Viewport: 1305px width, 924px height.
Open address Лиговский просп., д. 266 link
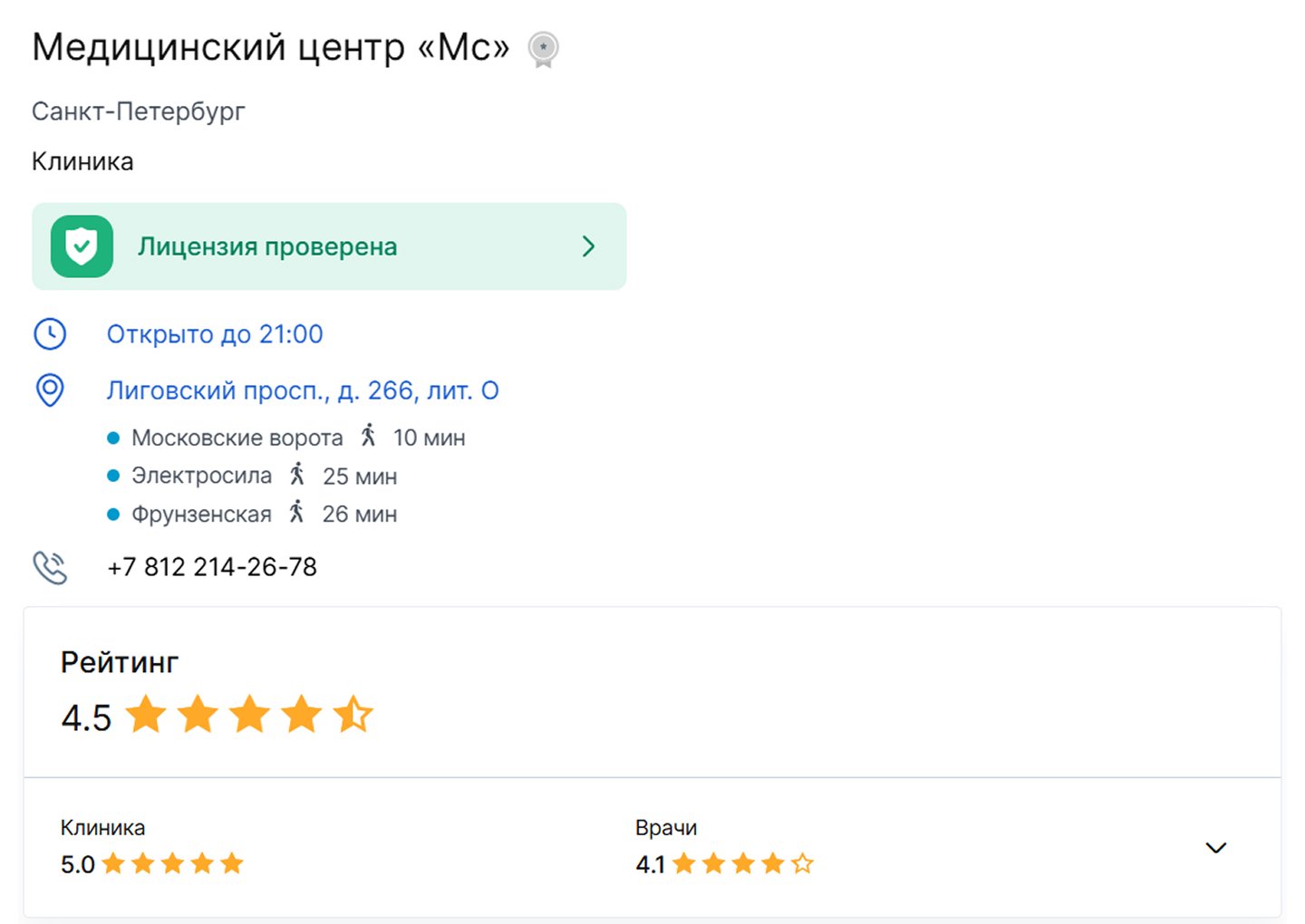tap(303, 390)
